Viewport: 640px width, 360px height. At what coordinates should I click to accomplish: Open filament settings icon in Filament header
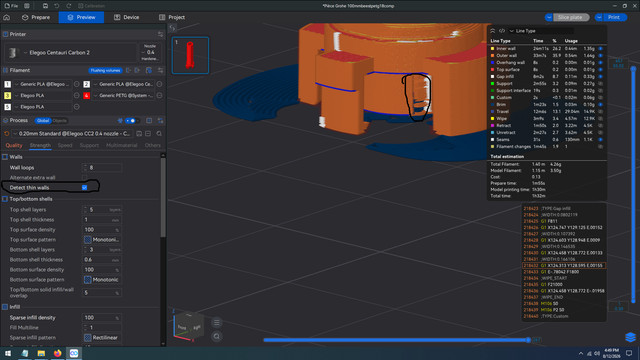point(160,70)
